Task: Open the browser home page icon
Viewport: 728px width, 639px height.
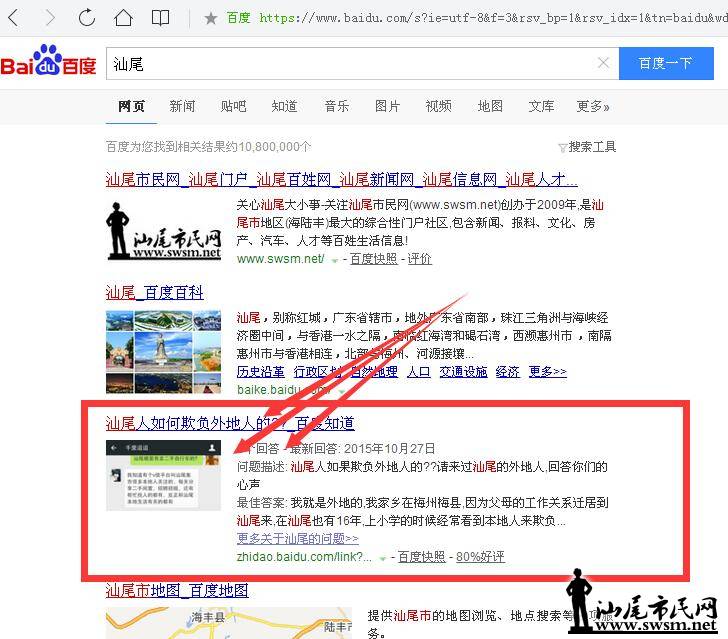Action: 123,18
